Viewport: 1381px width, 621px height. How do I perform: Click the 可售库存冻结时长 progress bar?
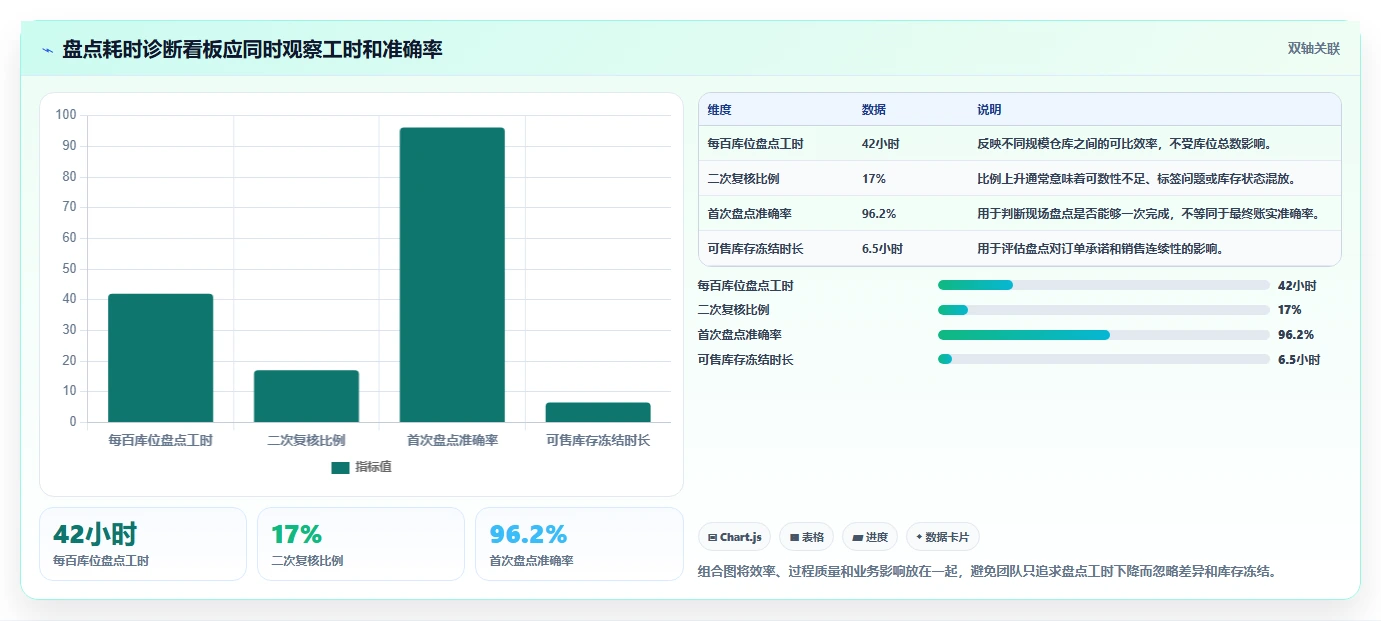[1104, 359]
